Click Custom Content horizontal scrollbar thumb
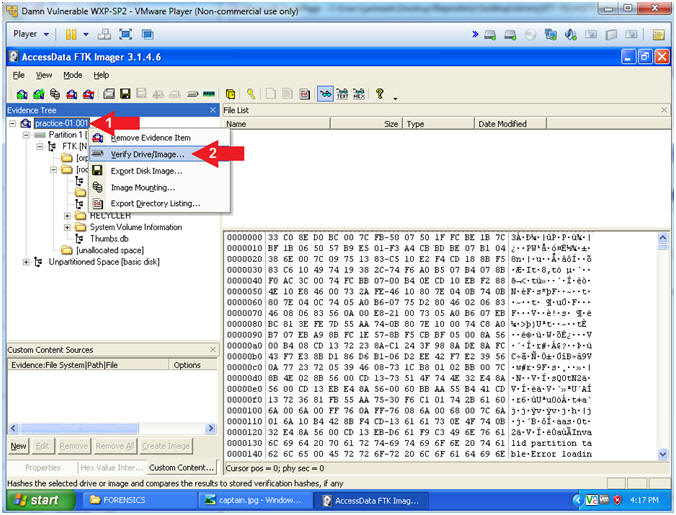 (x=79, y=428)
